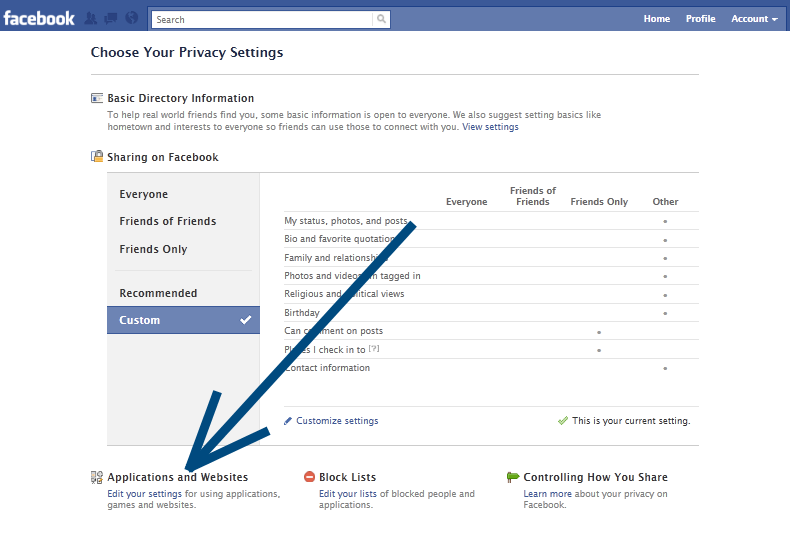The image size is (790, 539).
Task: Choose the Recommended privacy preset
Action: coord(158,293)
